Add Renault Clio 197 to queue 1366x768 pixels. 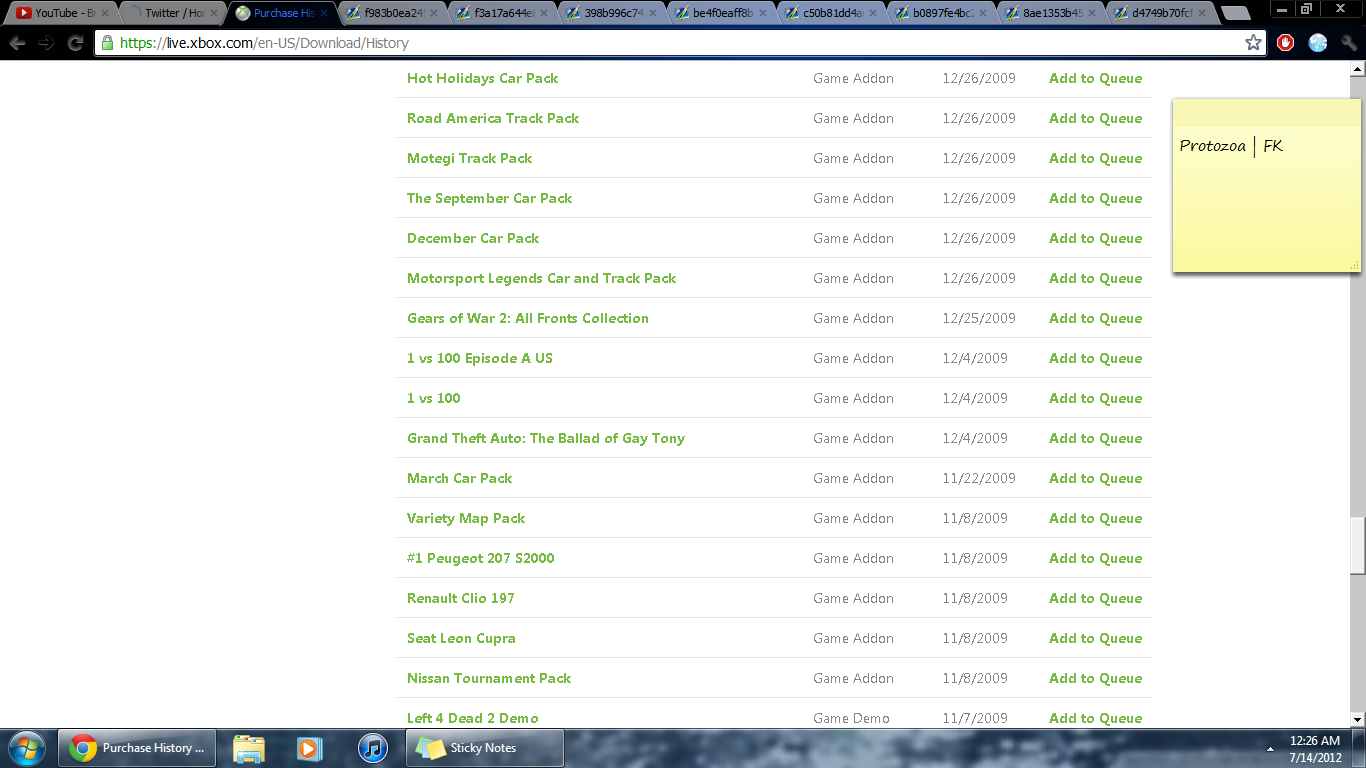[1095, 598]
